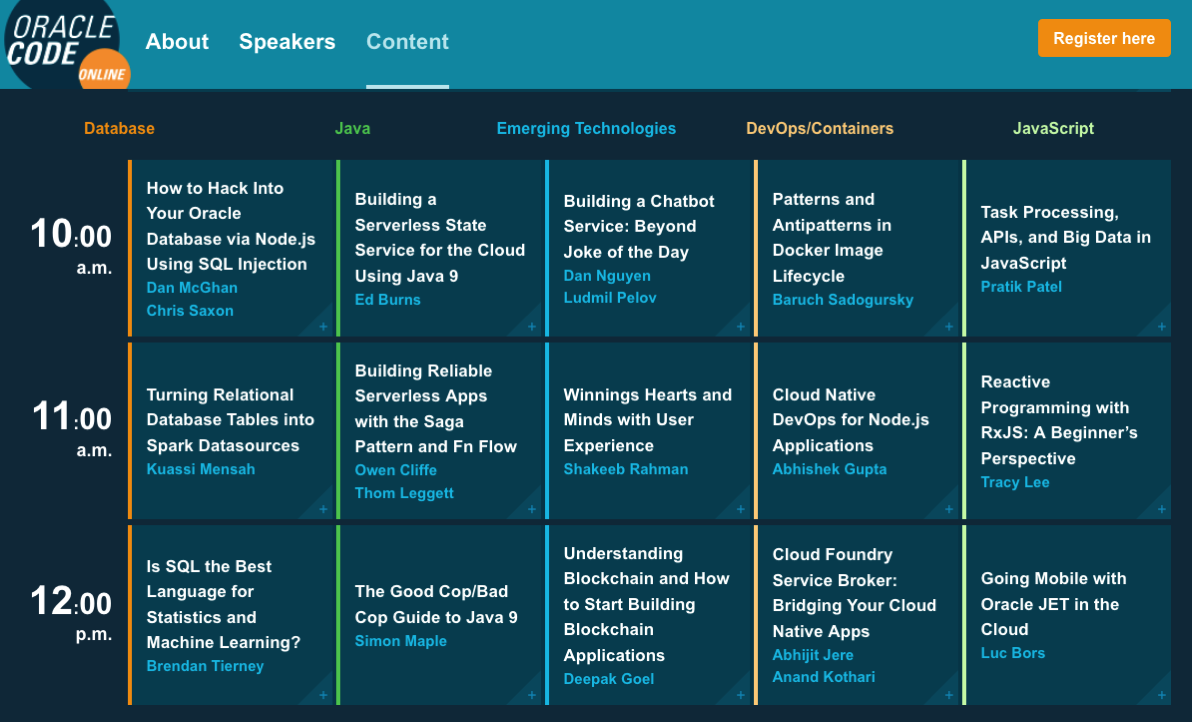This screenshot has height=722, width=1192.
Task: Open 'Understanding Blockchain' session title
Action: pos(646,604)
